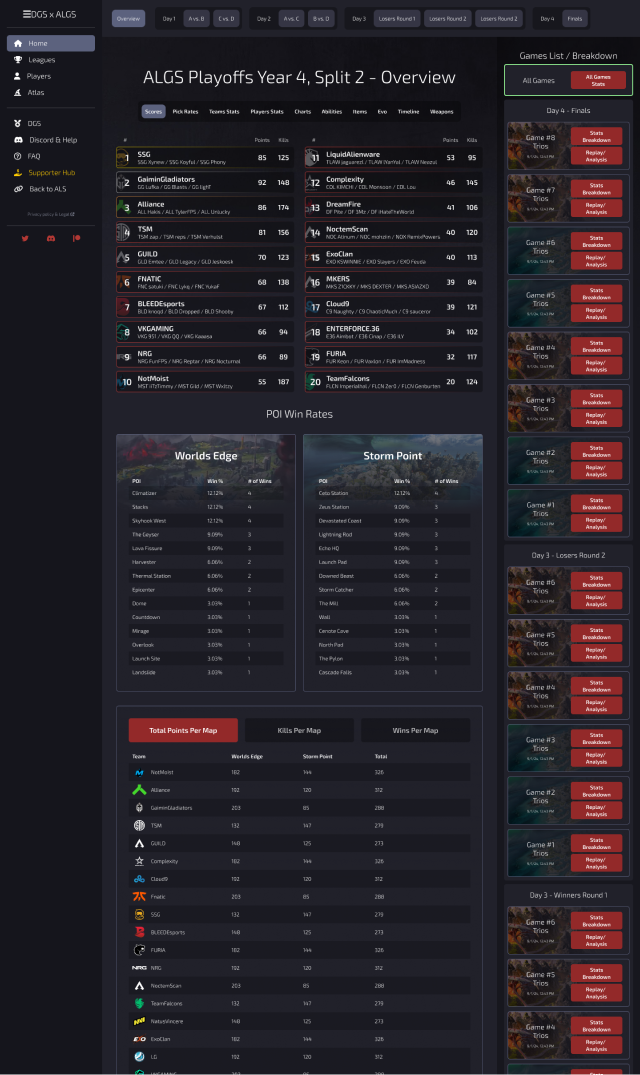Click the NRG logo in points table
Screen dimensions: 640x1075
pos(139,968)
